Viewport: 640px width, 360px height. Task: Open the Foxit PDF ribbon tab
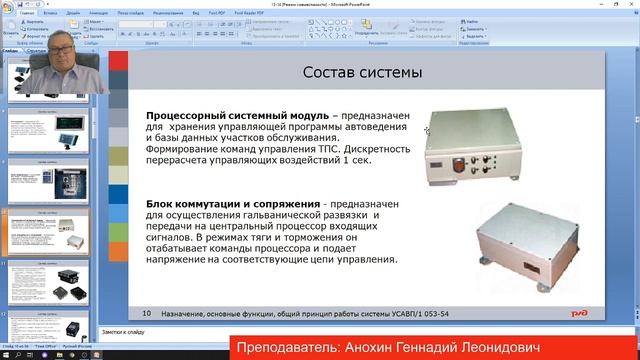(217, 13)
